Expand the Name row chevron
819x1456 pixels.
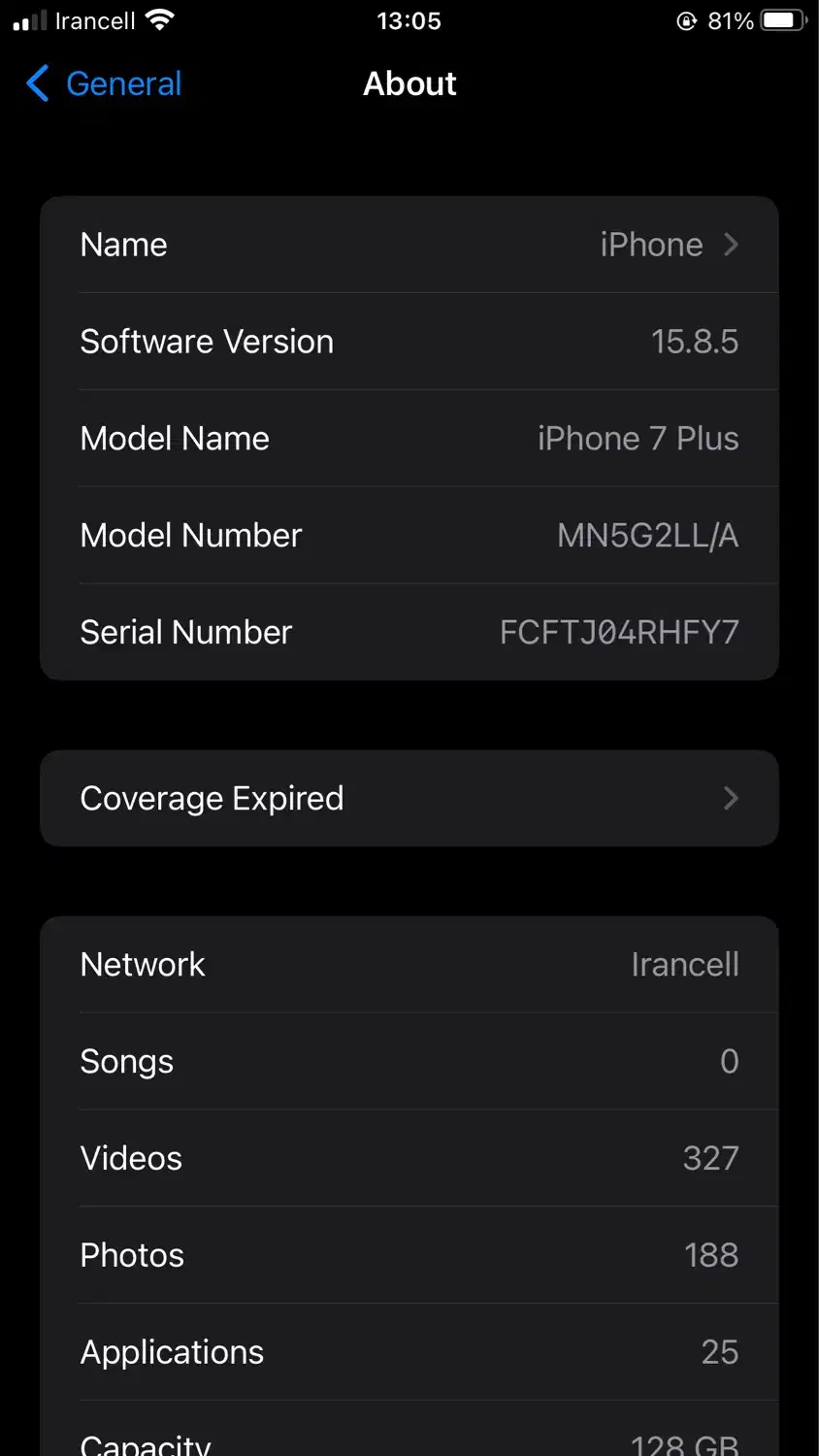[731, 245]
